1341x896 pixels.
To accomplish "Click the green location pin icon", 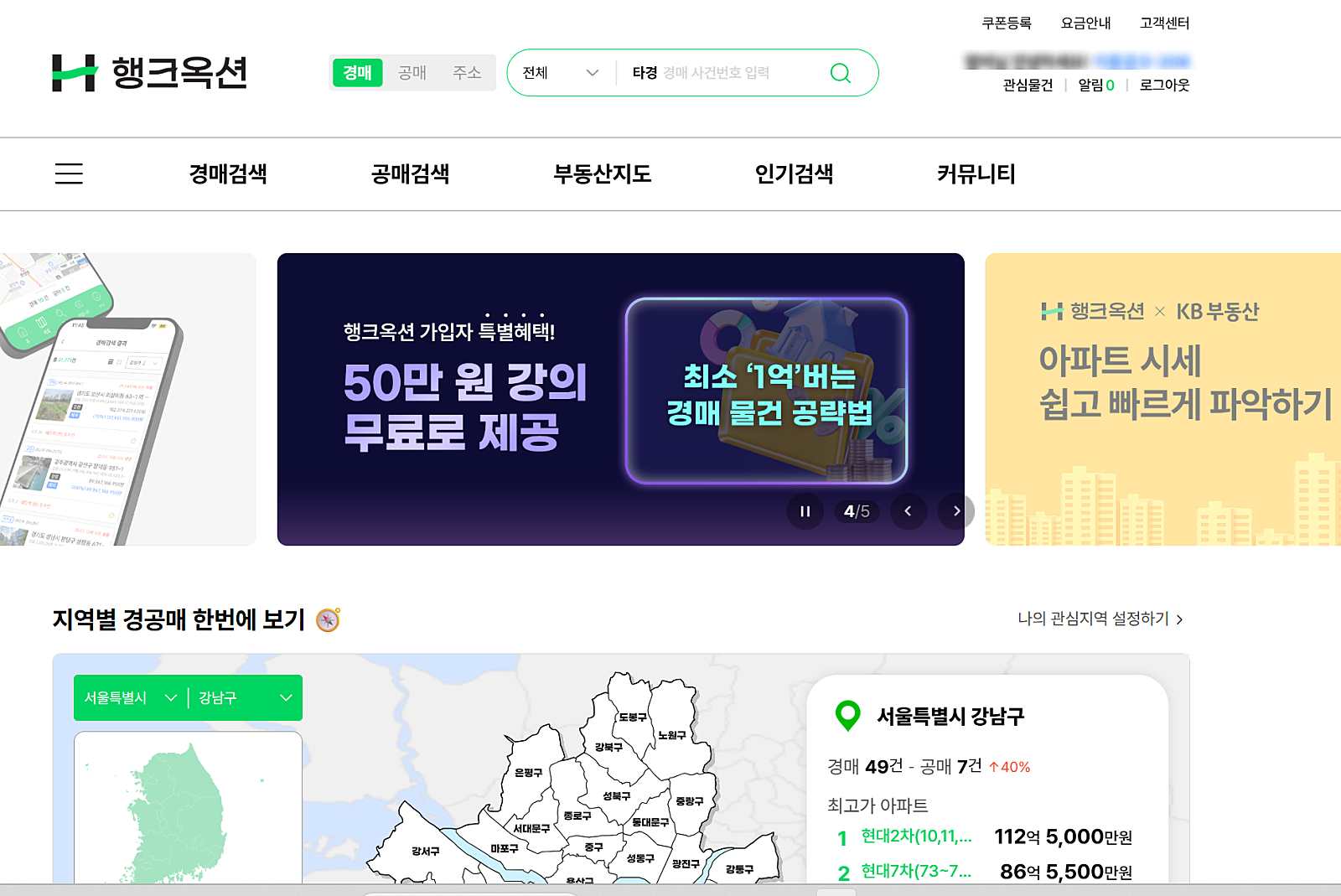I will (x=848, y=716).
